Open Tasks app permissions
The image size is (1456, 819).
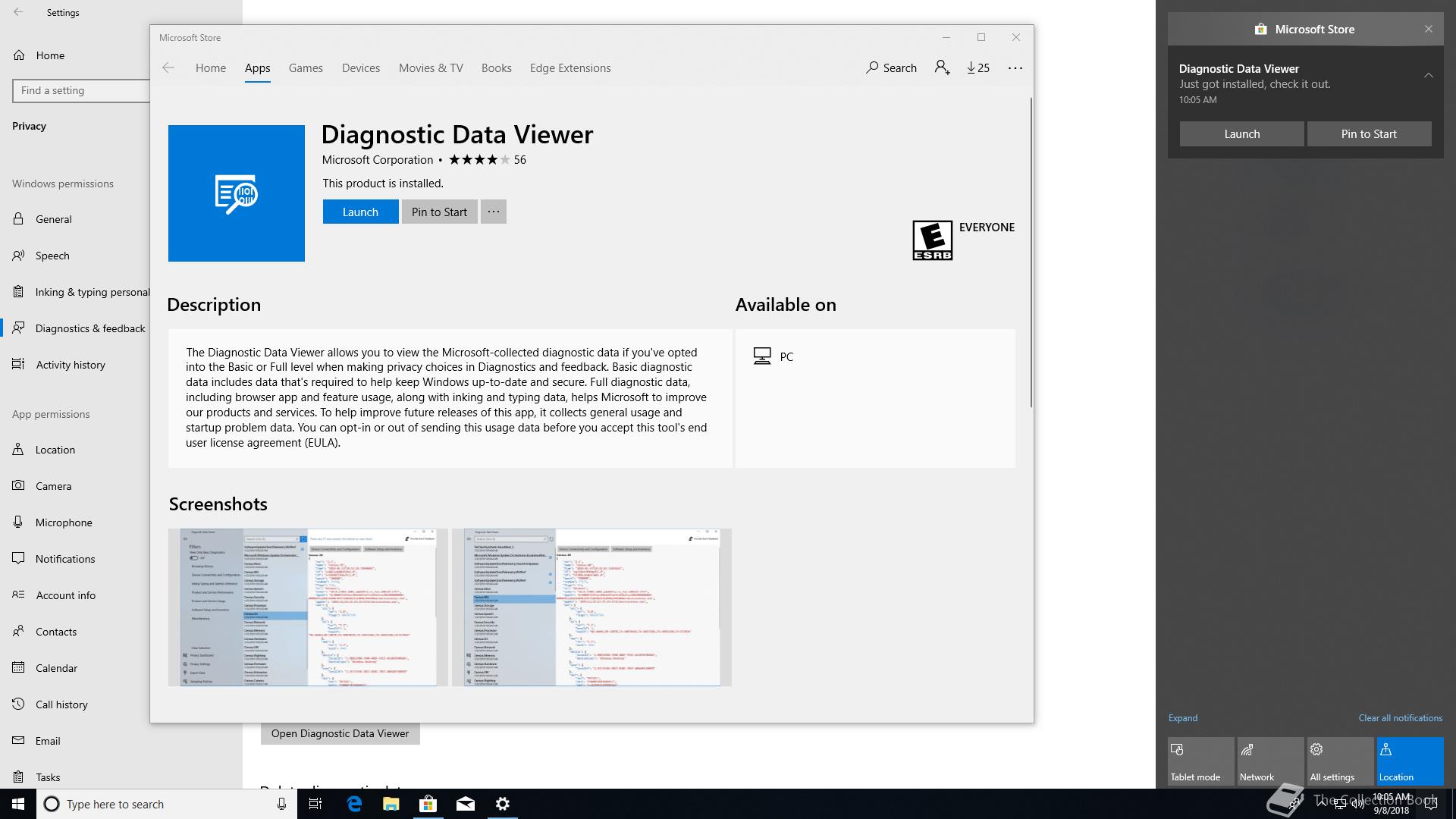pos(48,777)
